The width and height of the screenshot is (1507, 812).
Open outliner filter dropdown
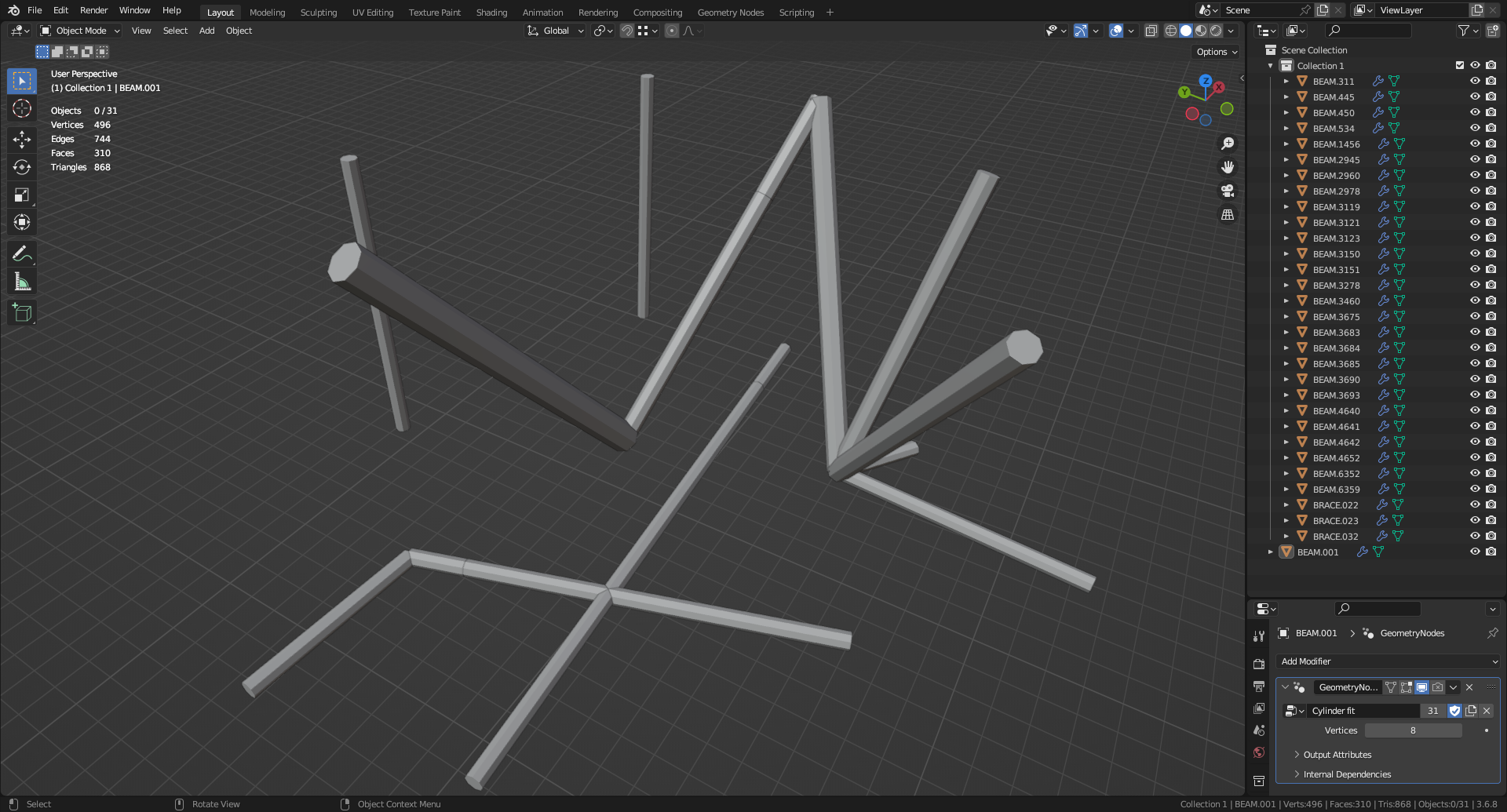1468,31
